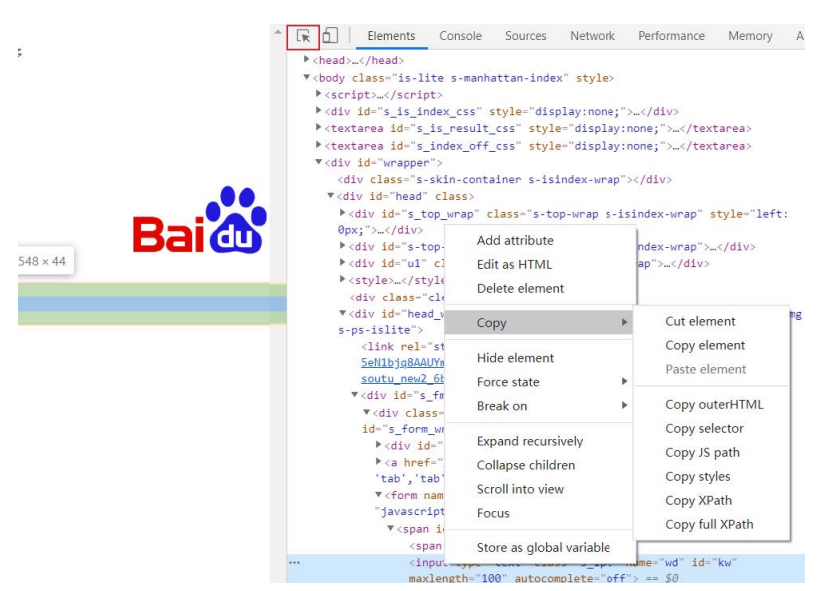This screenshot has width=832, height=591.
Task: Click the Baidu logo image
Action: pos(200,221)
